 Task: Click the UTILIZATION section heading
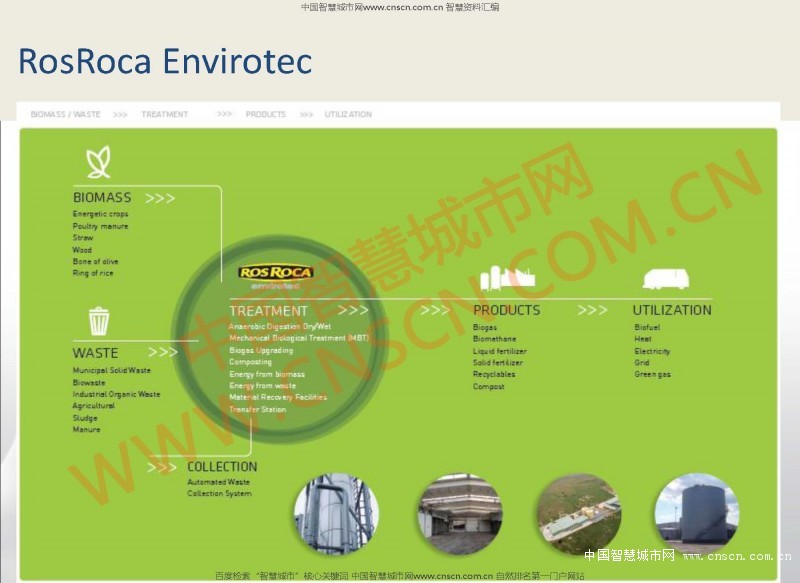pyautogui.click(x=672, y=310)
